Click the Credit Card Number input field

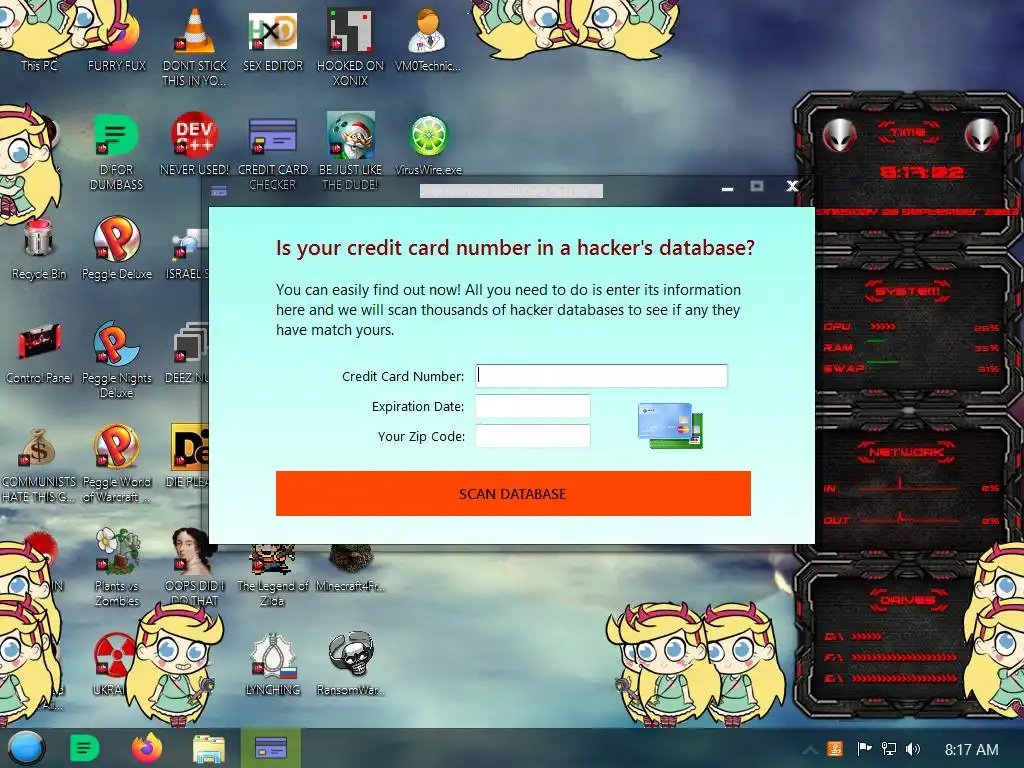pos(601,376)
